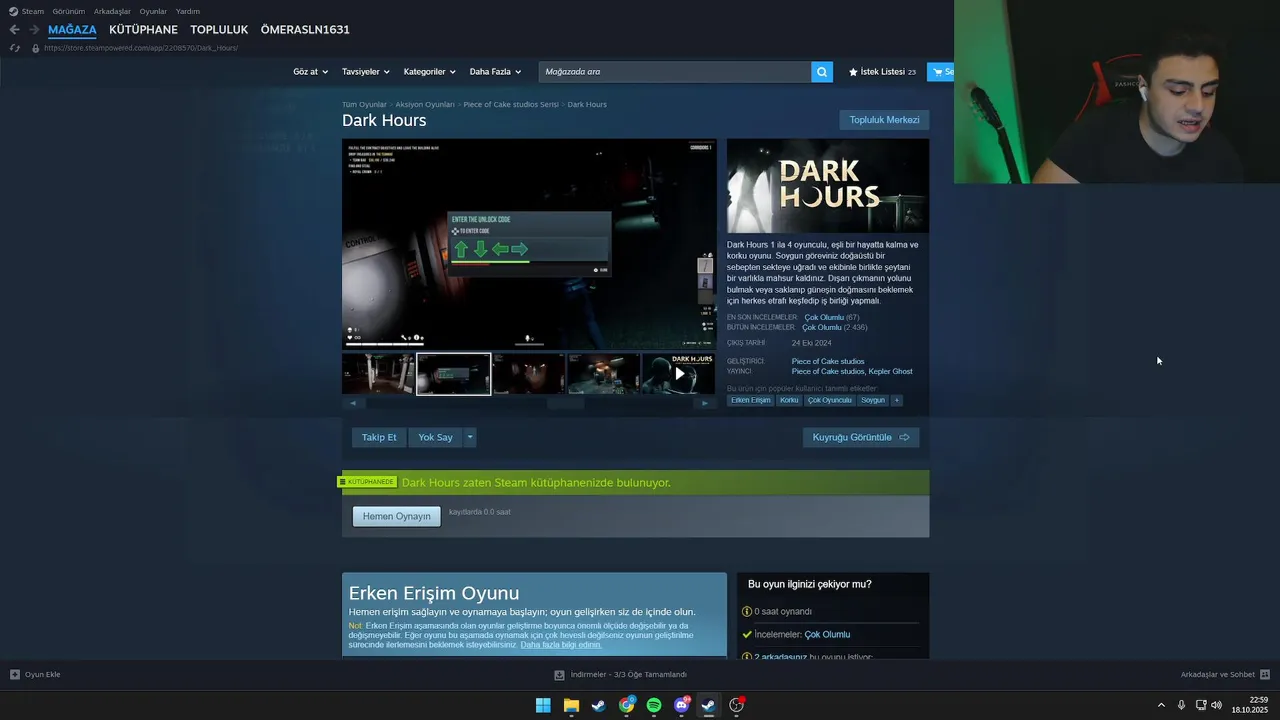Click the Hemen Oynayın button

pyautogui.click(x=396, y=516)
